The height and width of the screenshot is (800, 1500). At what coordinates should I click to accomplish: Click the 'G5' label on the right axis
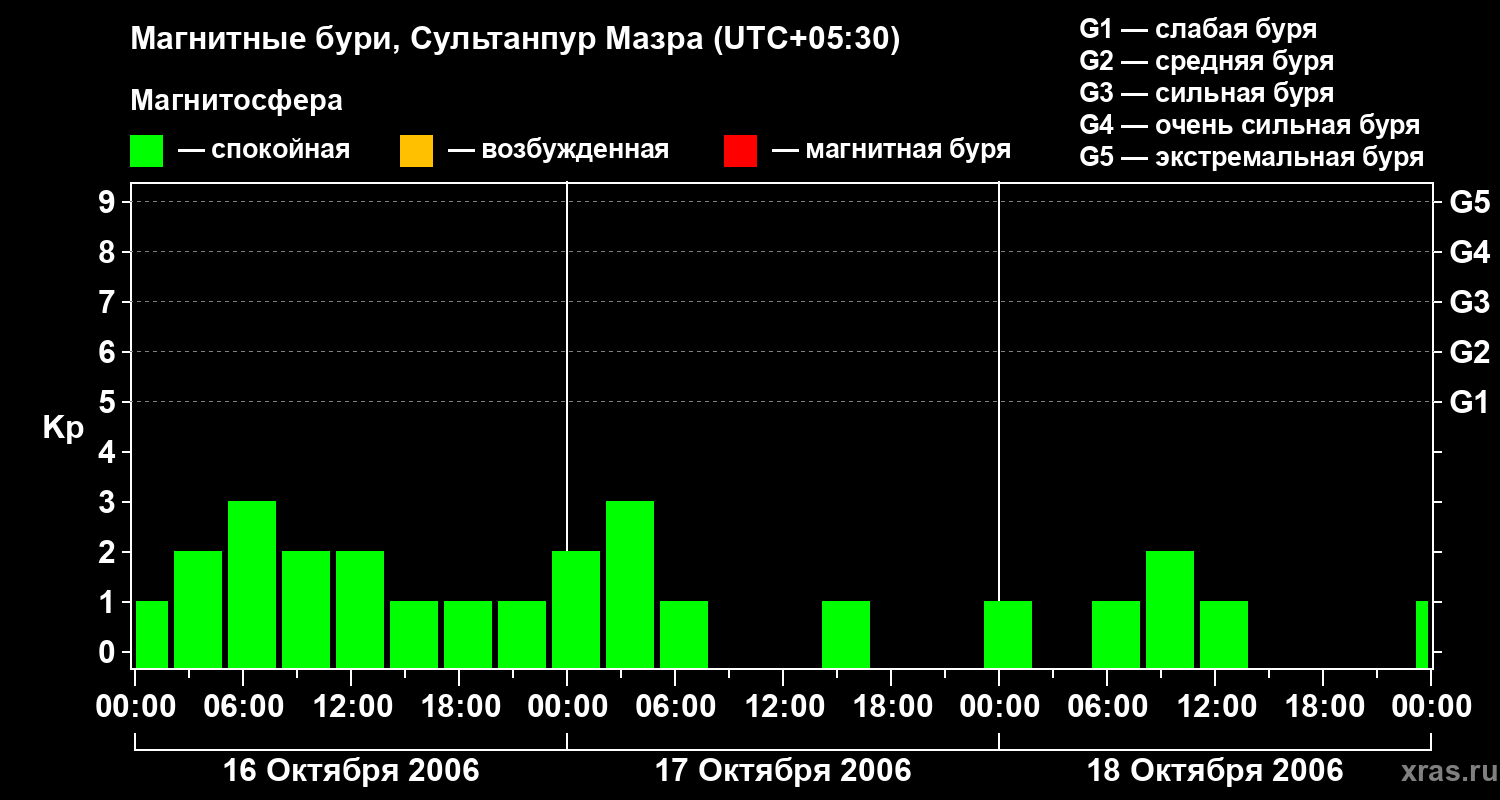click(1469, 202)
